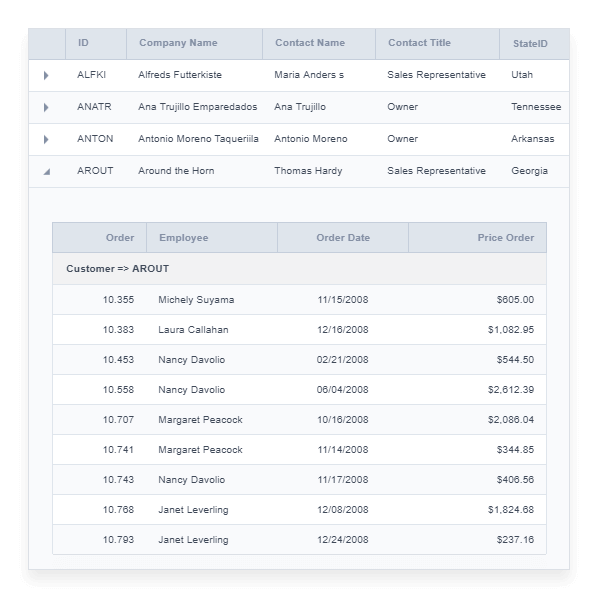Select order 10.707 cell
Screen dimensions: 600x600
pos(99,420)
